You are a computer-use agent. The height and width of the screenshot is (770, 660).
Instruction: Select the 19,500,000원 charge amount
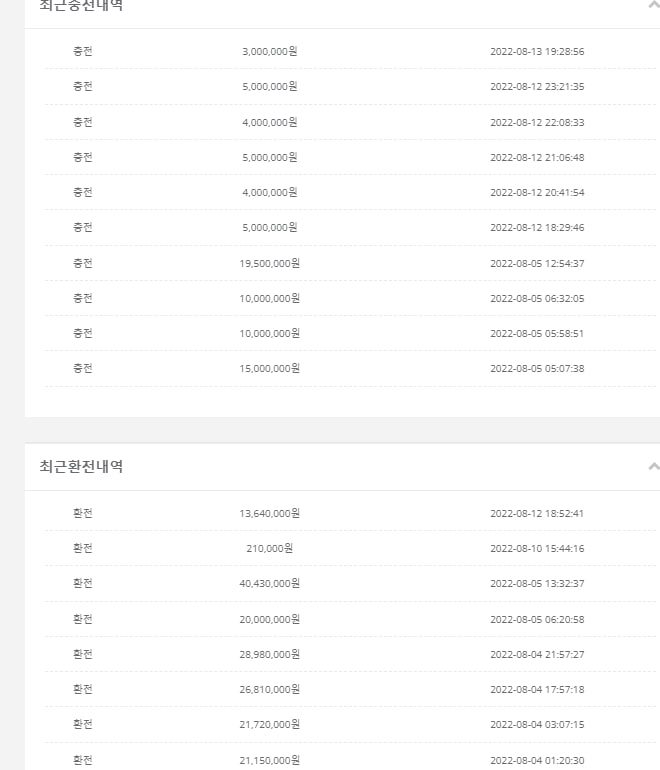[x=270, y=263]
